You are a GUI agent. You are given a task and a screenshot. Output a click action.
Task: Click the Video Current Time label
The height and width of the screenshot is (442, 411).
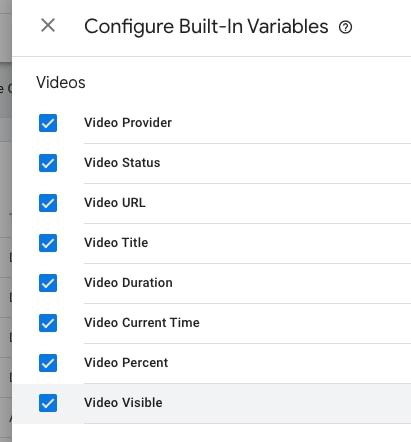142,323
